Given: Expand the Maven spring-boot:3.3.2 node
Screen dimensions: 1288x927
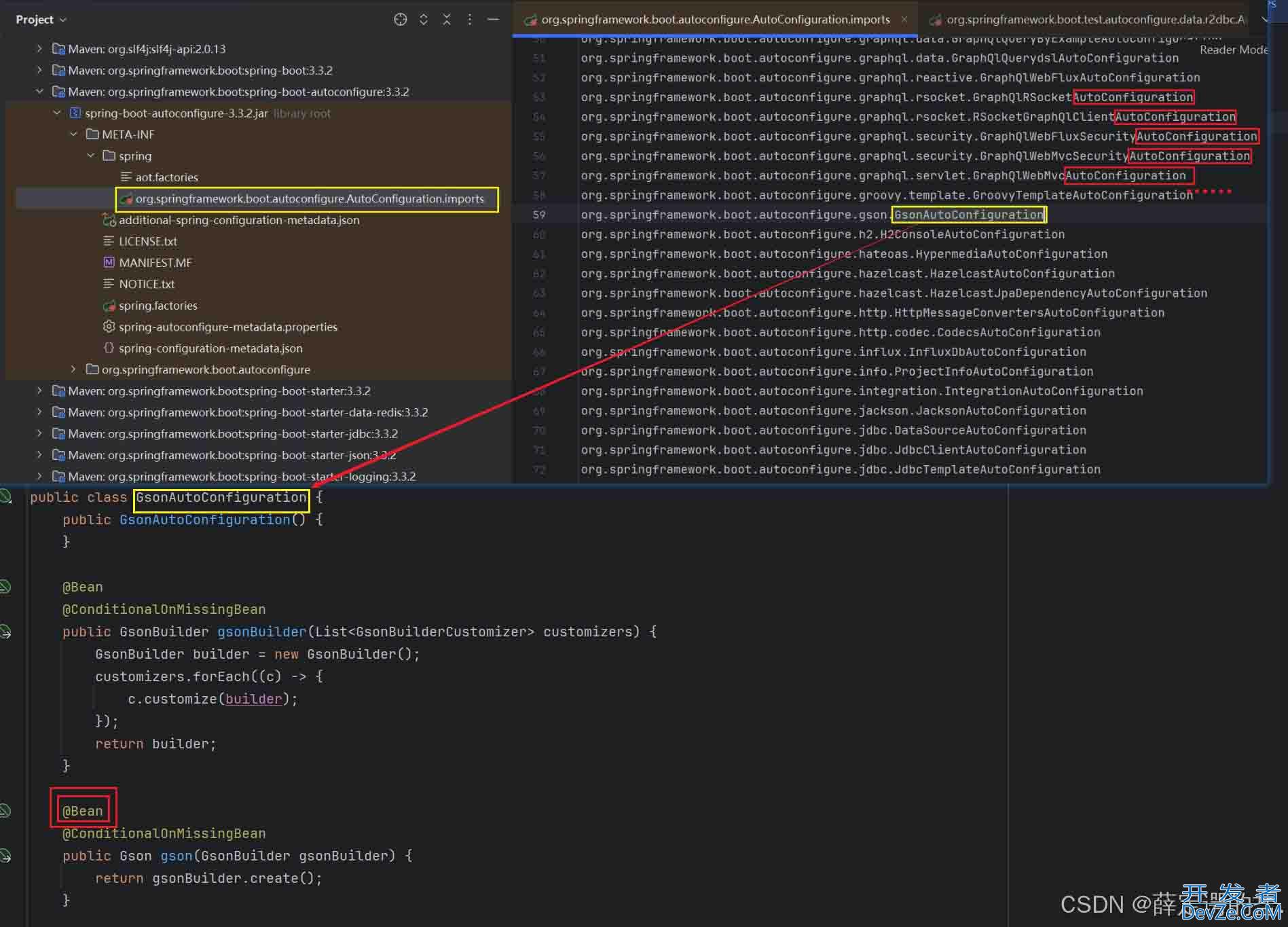Looking at the screenshot, I should (x=39, y=70).
